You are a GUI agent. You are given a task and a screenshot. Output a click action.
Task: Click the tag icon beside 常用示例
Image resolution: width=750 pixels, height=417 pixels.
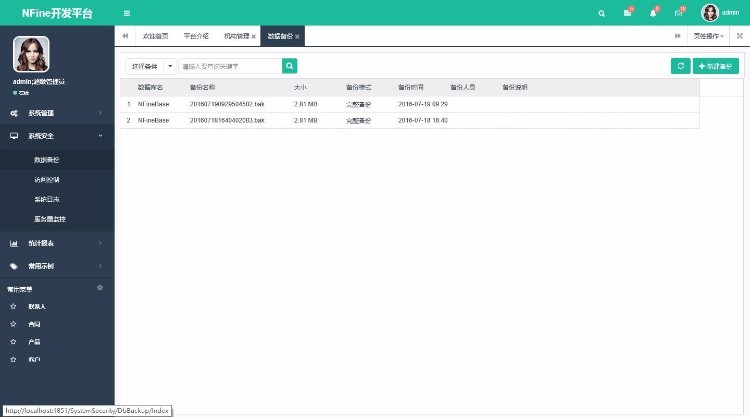pos(14,266)
